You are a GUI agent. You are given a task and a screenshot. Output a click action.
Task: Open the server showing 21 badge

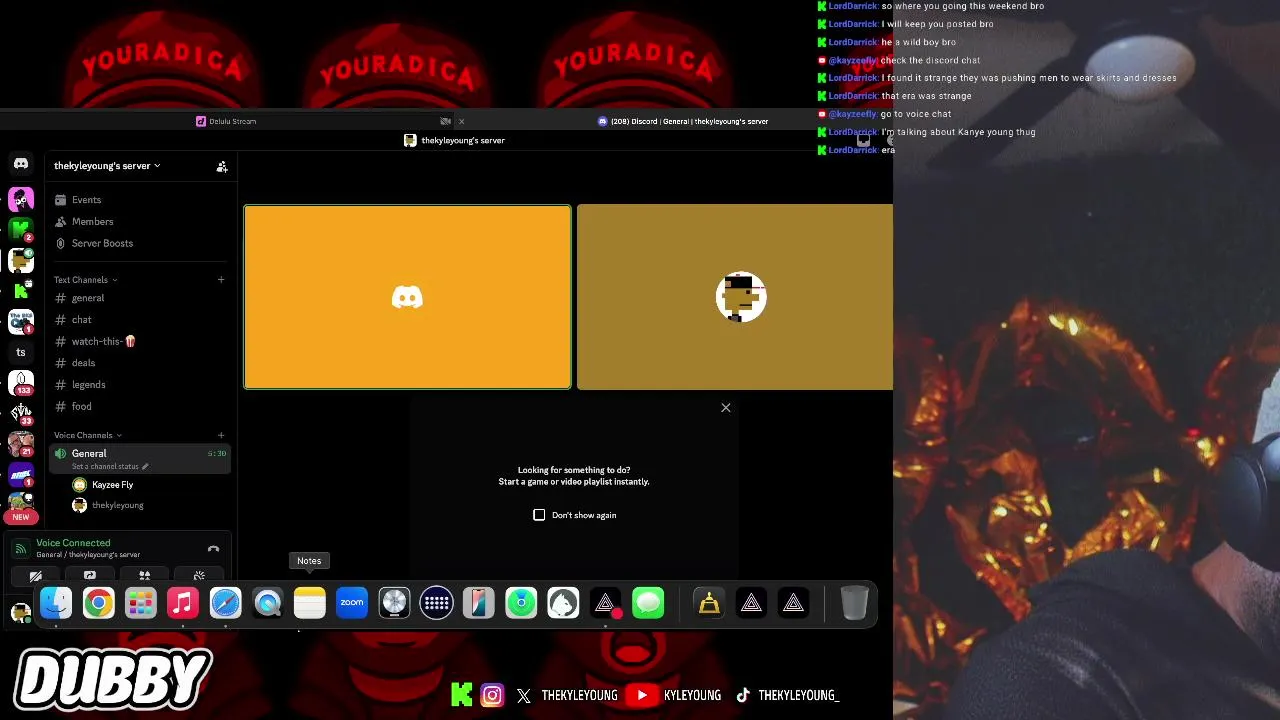[21, 443]
